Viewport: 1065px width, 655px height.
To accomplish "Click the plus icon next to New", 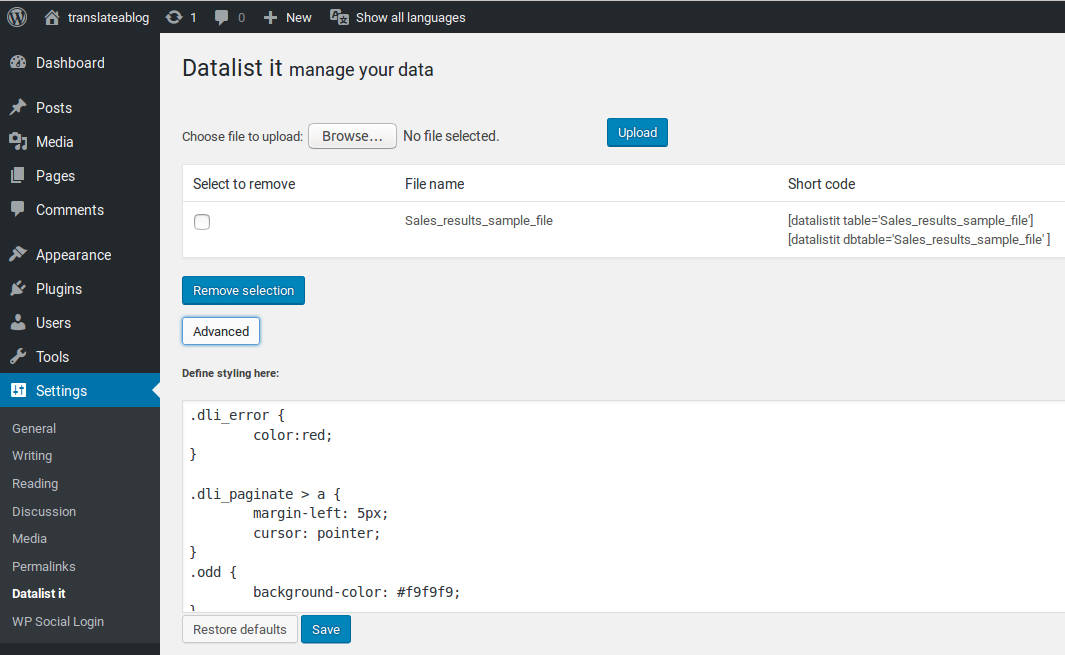I will (x=270, y=17).
